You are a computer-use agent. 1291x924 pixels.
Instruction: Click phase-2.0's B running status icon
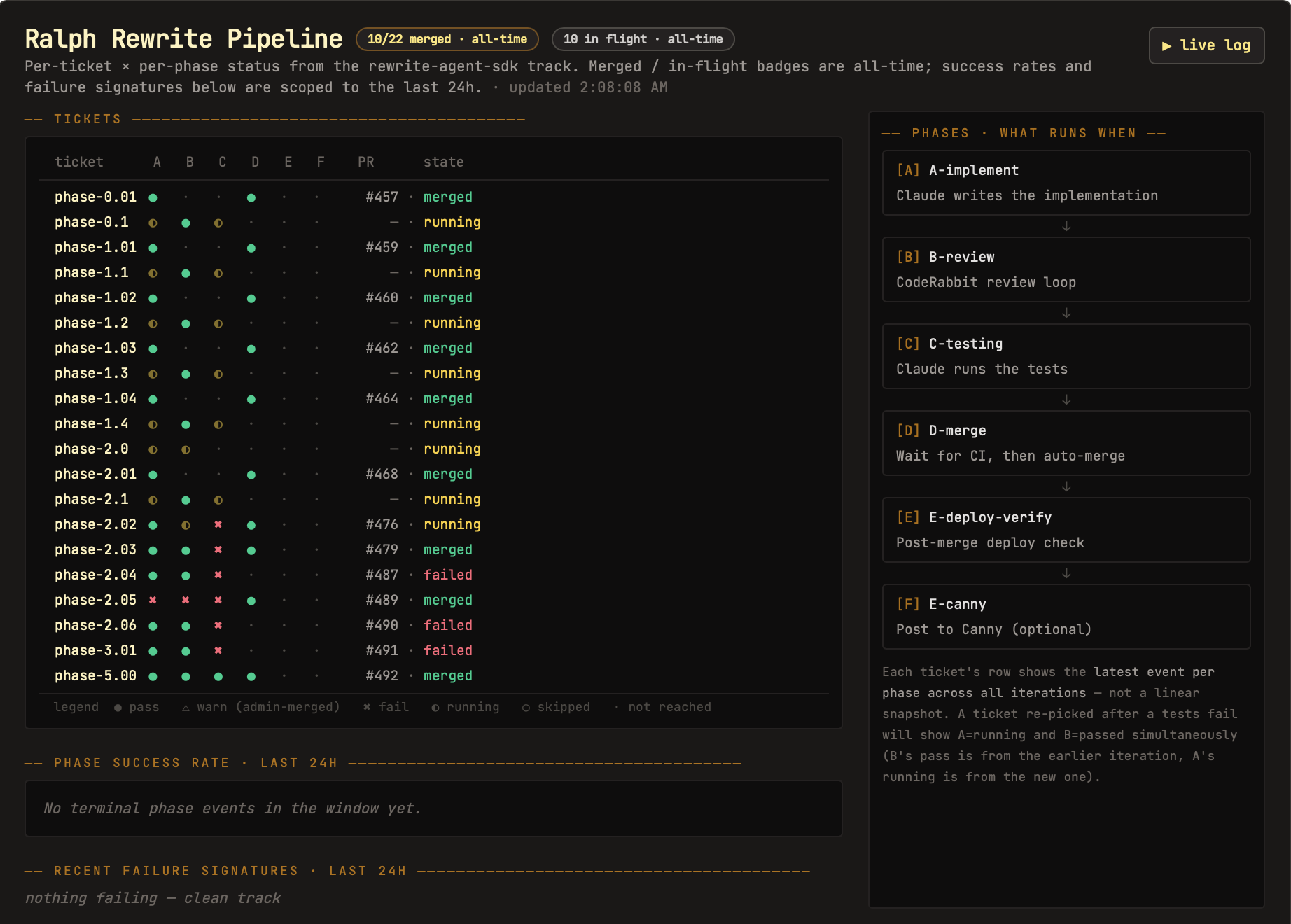(186, 449)
